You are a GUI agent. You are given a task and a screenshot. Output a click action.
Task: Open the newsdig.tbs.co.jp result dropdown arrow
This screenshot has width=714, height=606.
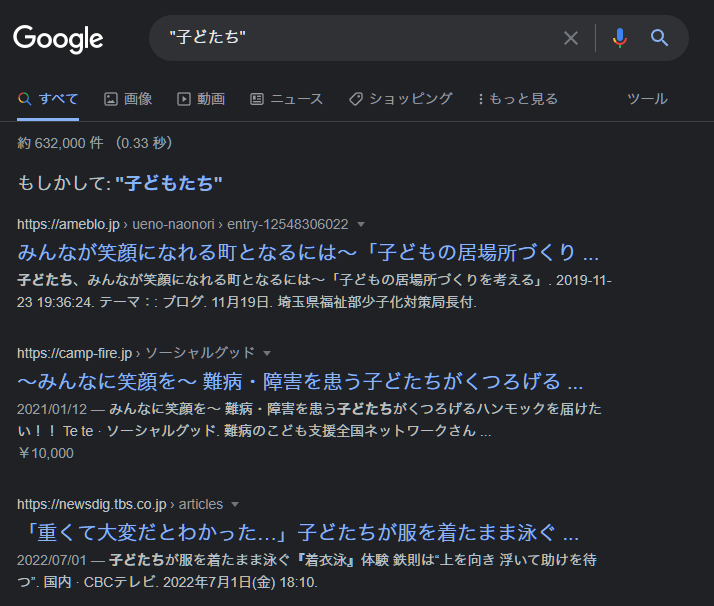coord(235,504)
